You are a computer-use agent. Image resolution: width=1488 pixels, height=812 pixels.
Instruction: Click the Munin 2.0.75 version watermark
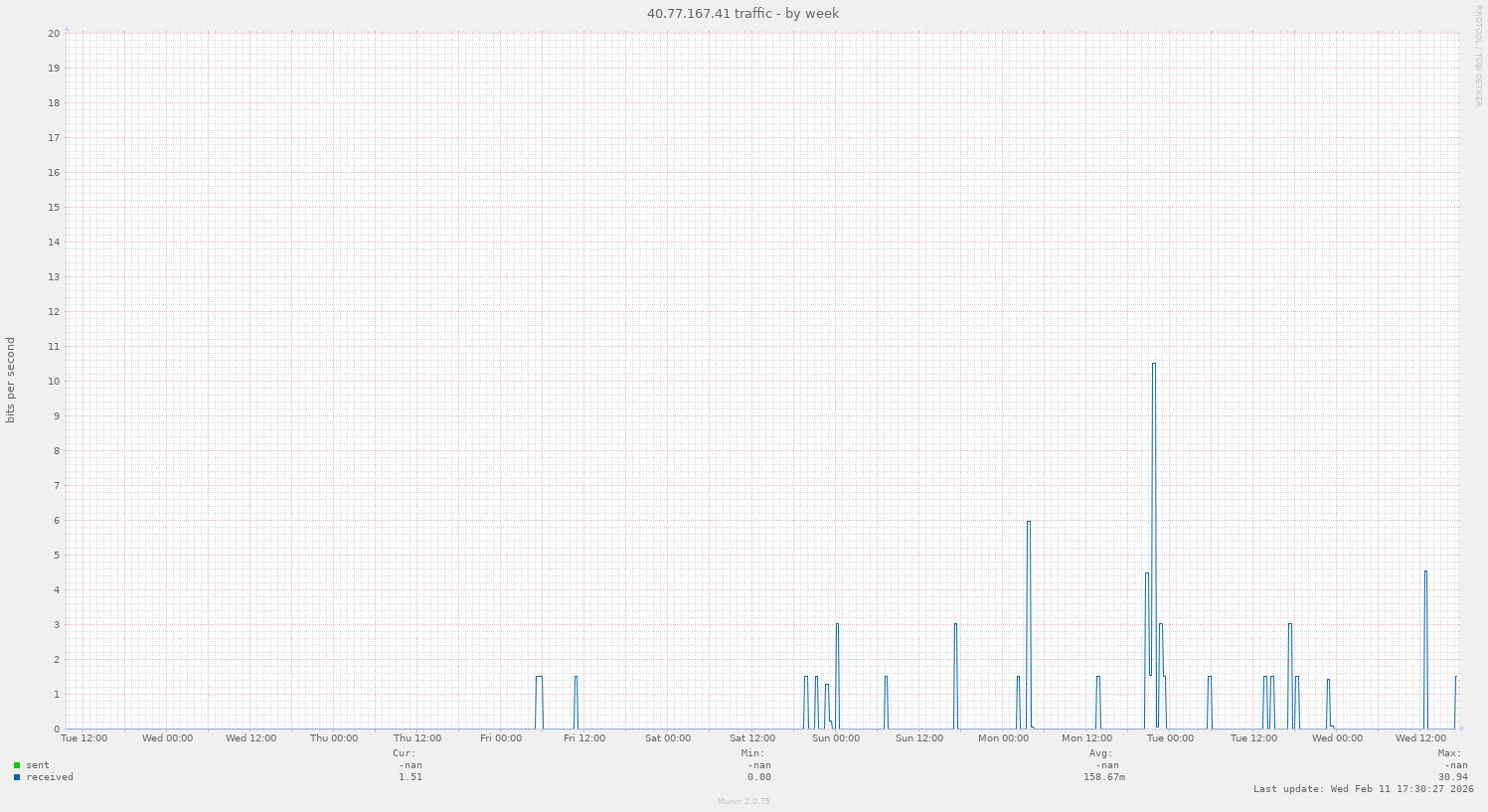[x=744, y=801]
